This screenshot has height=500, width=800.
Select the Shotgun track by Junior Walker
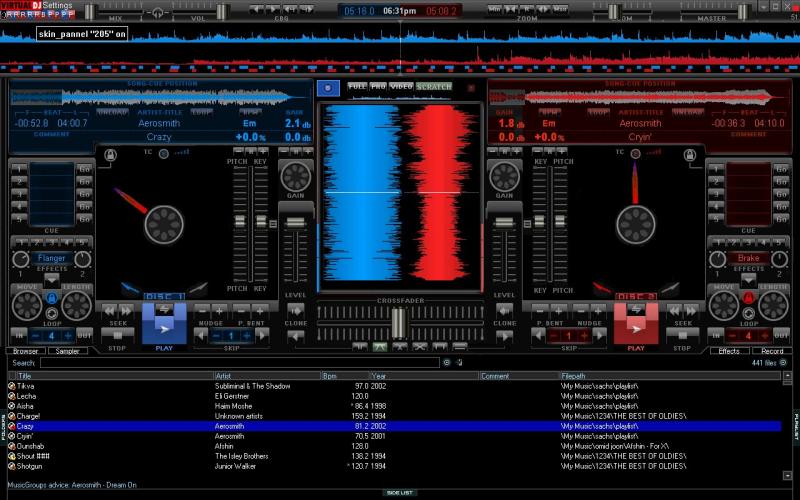point(394,466)
